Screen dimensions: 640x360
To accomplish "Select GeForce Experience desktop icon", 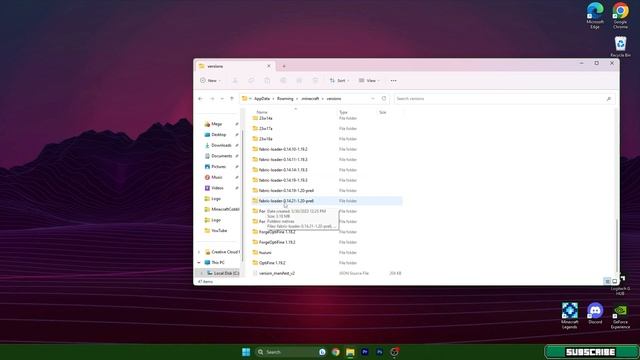I will click(x=620, y=317).
